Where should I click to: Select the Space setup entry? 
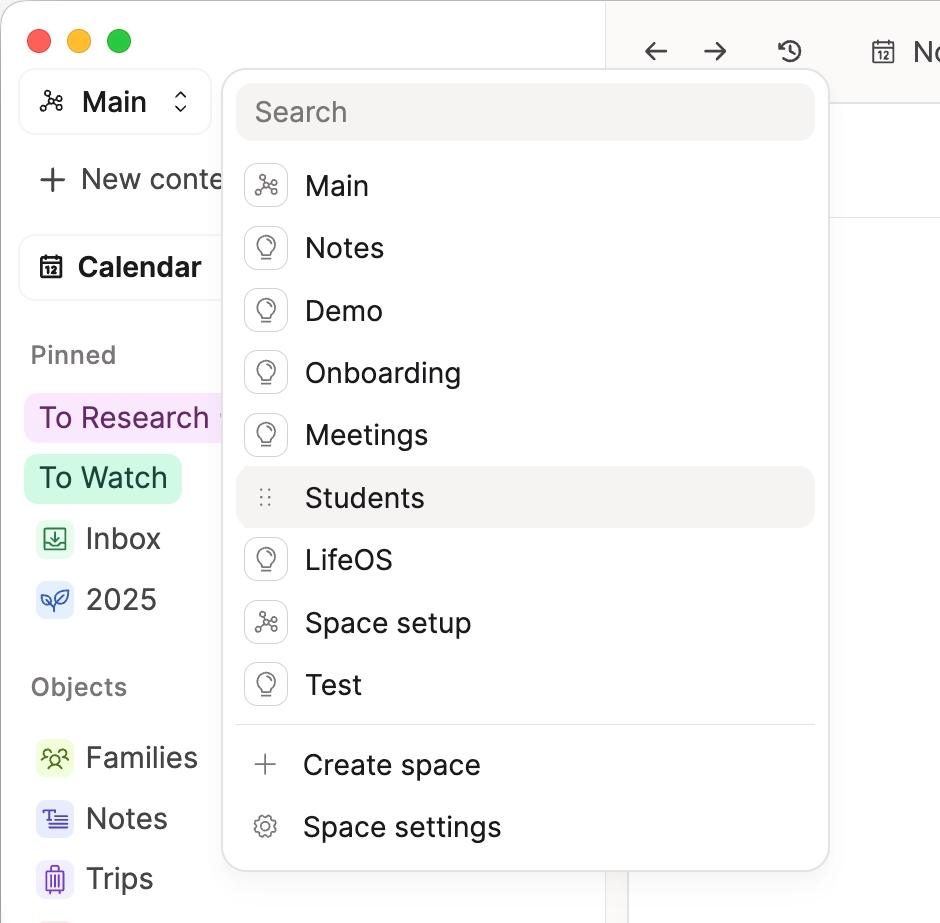click(x=387, y=623)
